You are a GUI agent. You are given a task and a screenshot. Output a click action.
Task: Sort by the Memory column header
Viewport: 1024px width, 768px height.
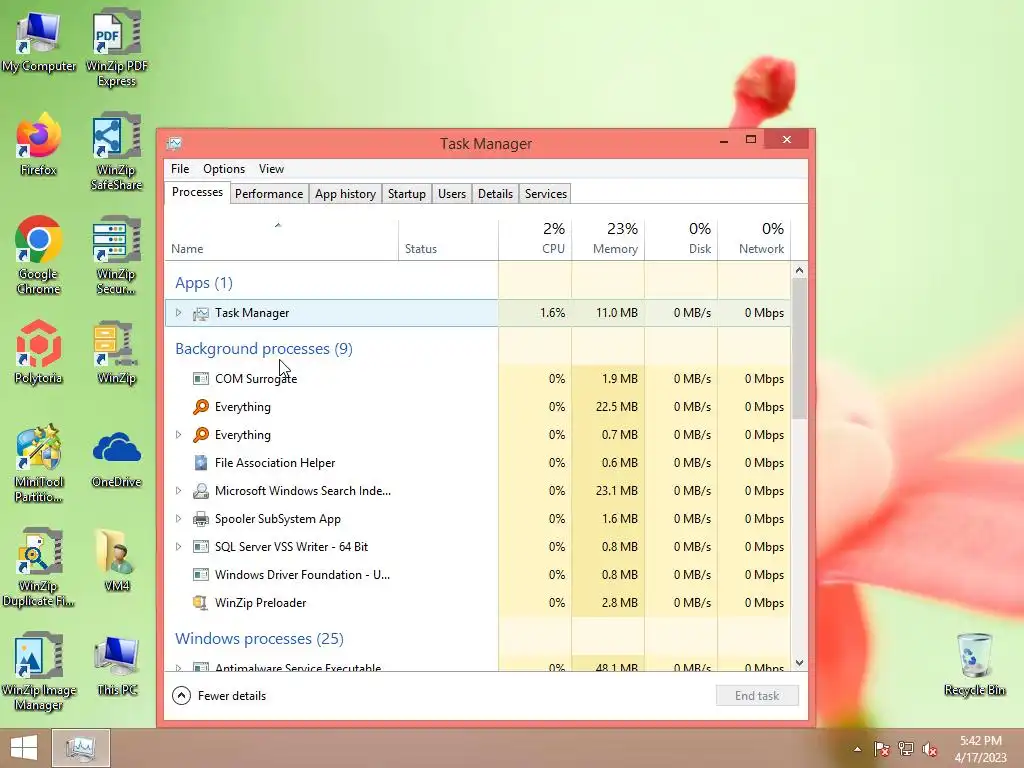tap(608, 239)
